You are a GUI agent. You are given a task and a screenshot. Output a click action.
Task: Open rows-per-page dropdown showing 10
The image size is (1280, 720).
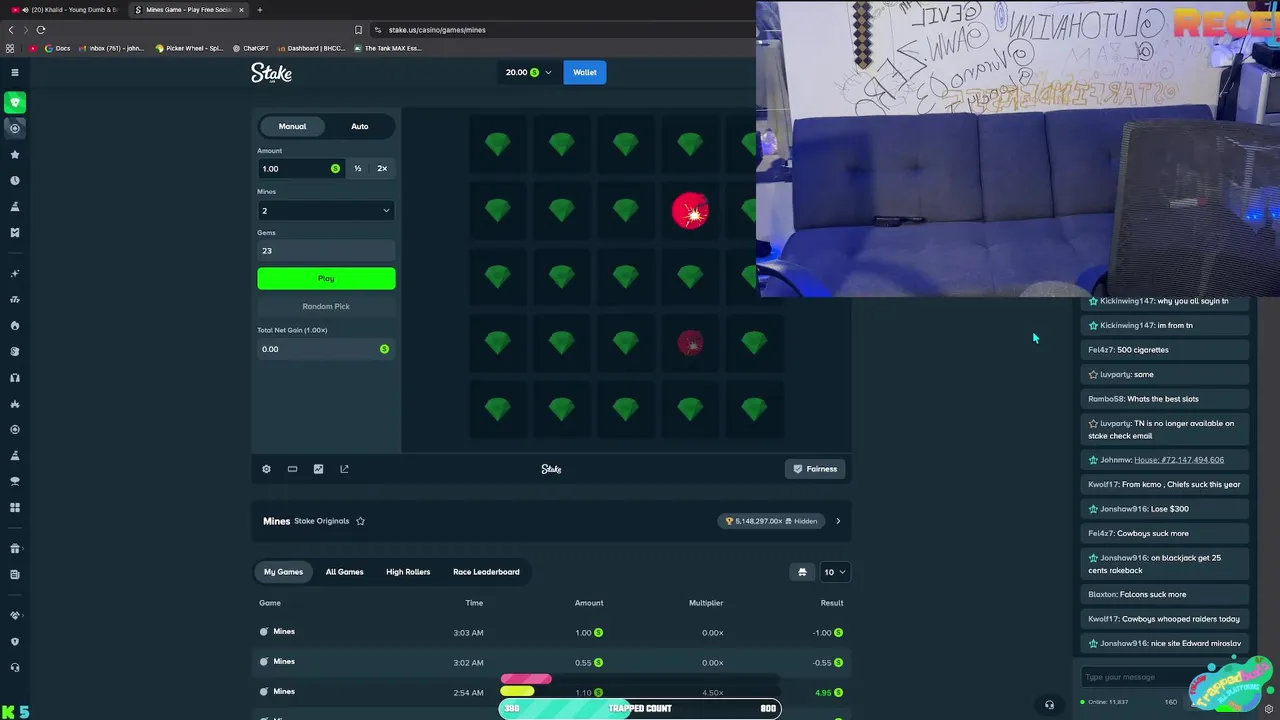835,572
